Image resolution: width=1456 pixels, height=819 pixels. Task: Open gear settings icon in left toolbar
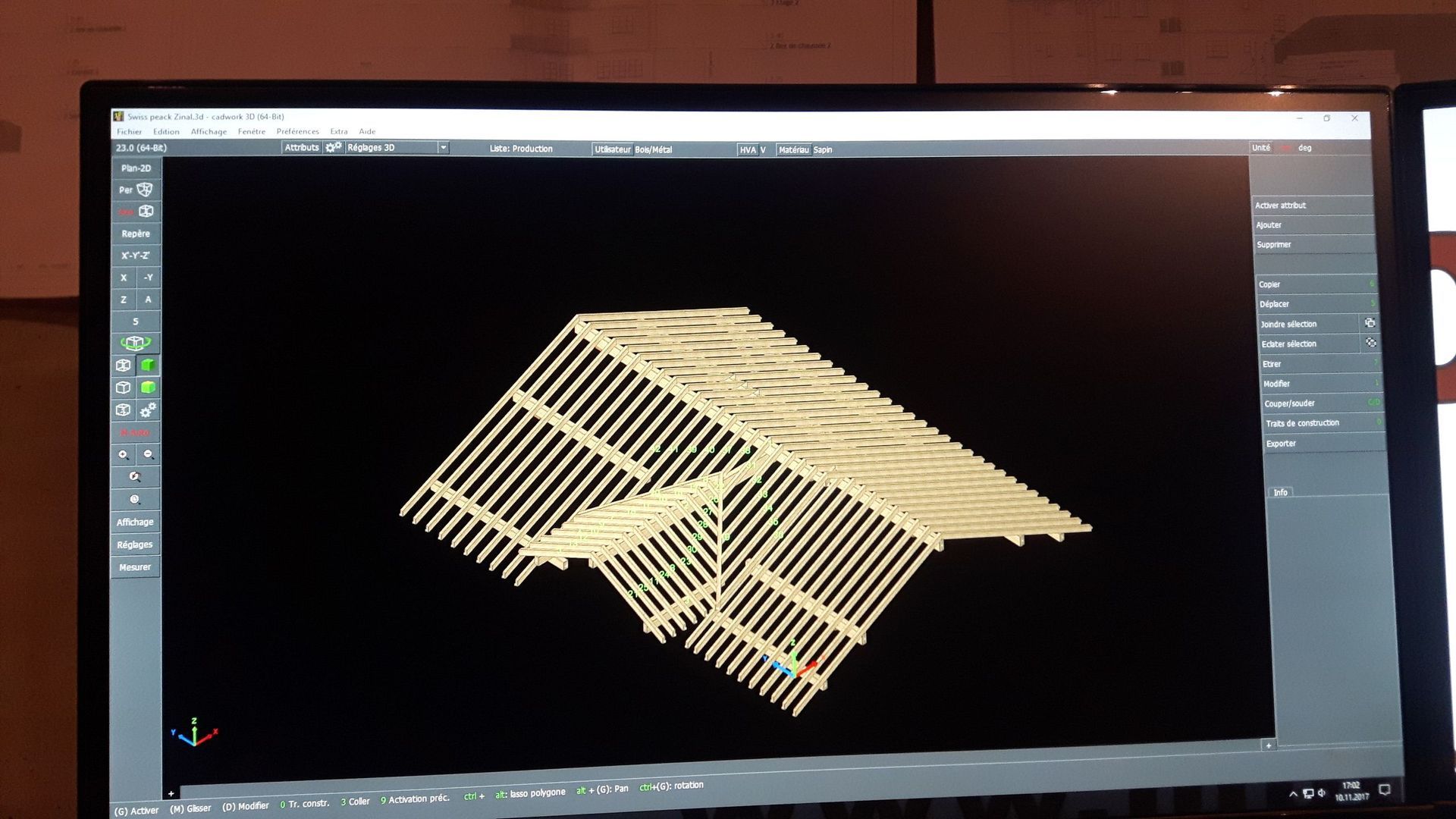148,410
